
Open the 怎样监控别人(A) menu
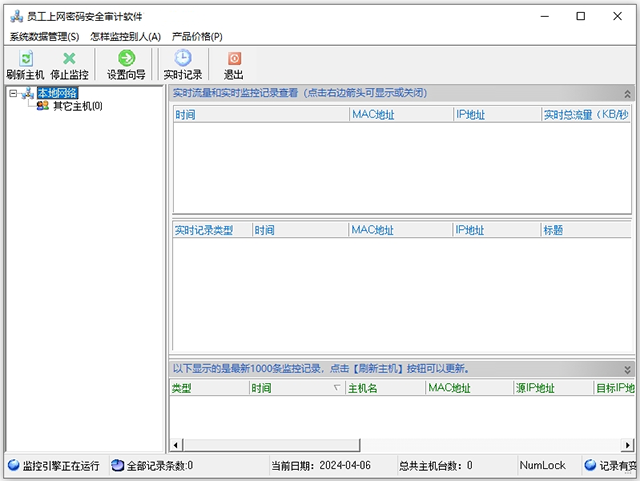[126, 37]
